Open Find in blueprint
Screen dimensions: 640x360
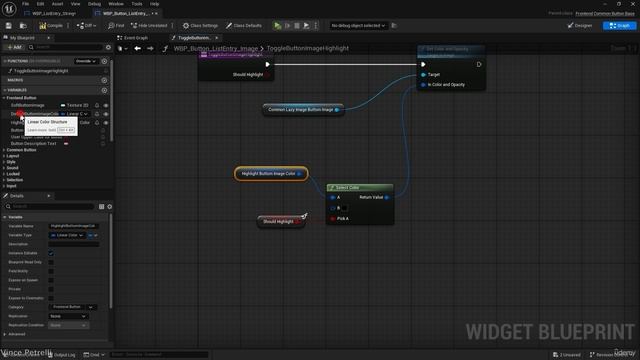tap(116, 26)
